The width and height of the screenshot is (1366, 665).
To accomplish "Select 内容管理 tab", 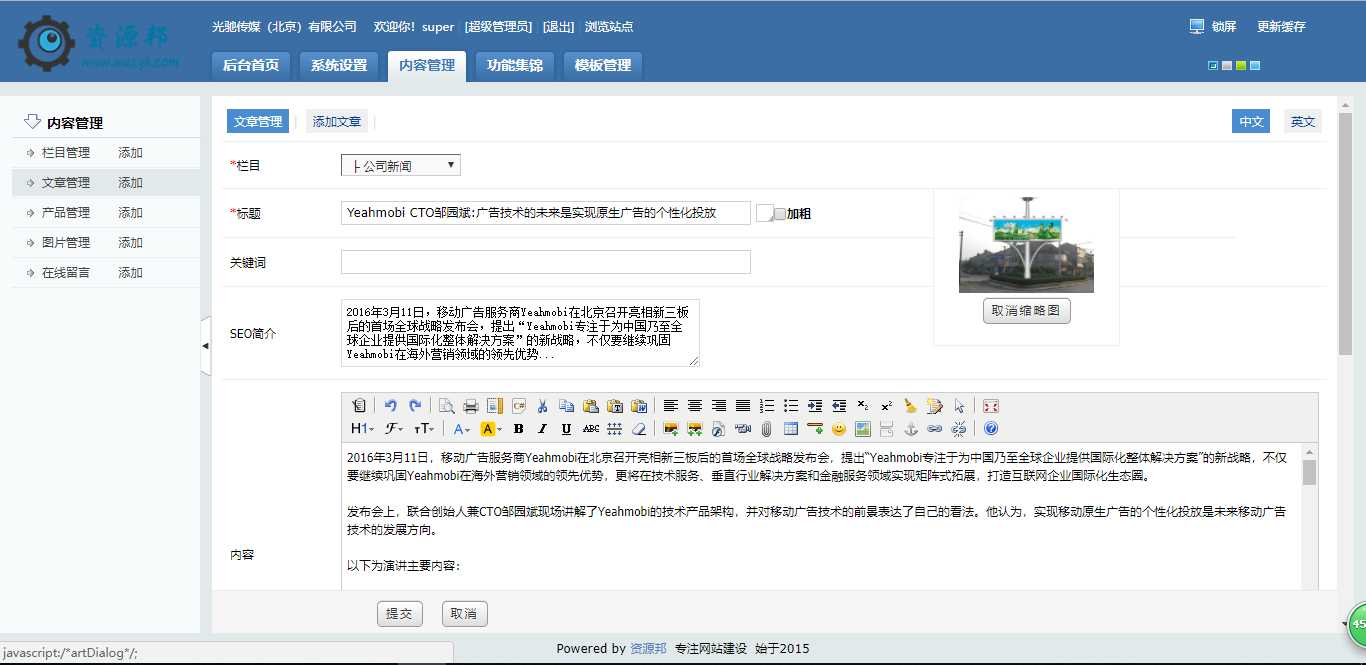I will click(427, 65).
